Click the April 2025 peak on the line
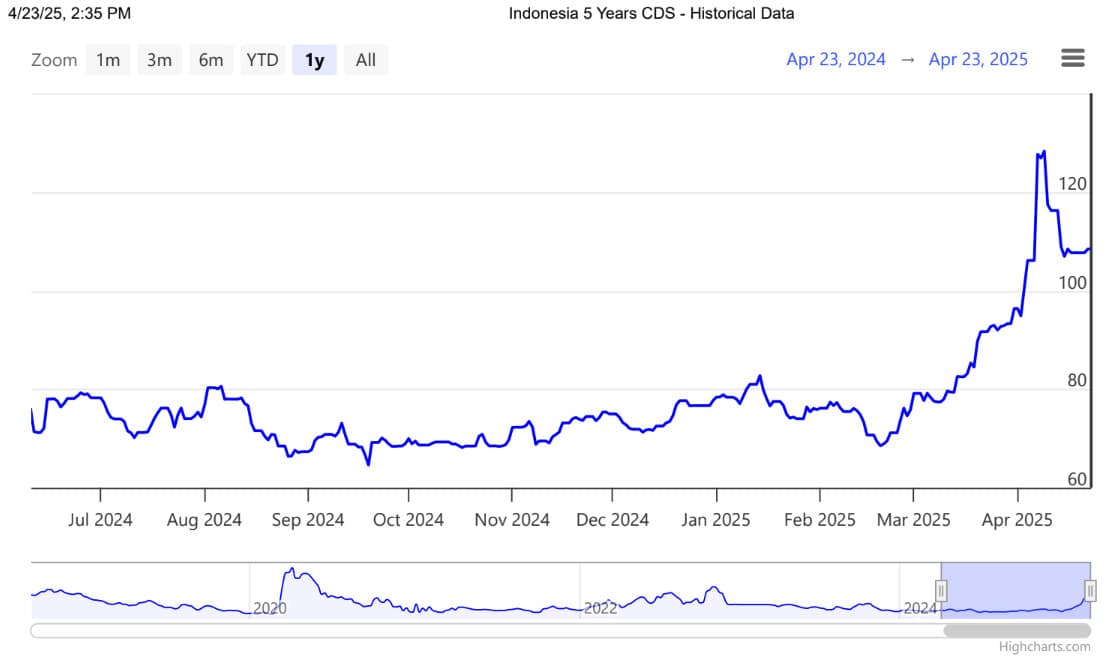The height and width of the screenshot is (656, 1117). (1044, 152)
